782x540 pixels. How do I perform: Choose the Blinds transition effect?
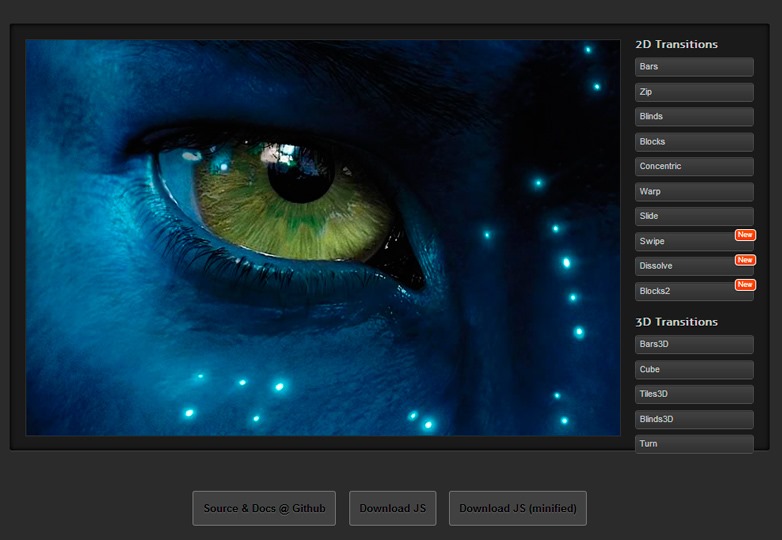[x=694, y=117]
